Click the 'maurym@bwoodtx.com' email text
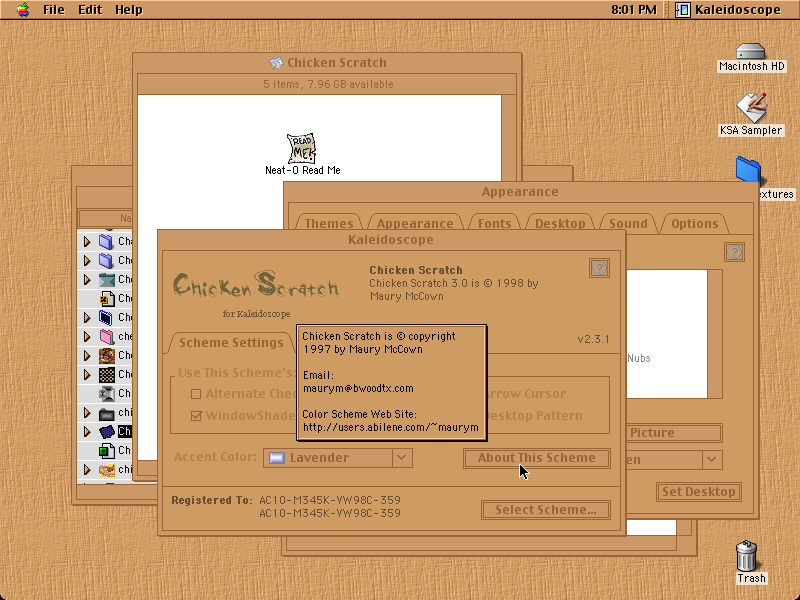800x600 pixels. pos(358,388)
